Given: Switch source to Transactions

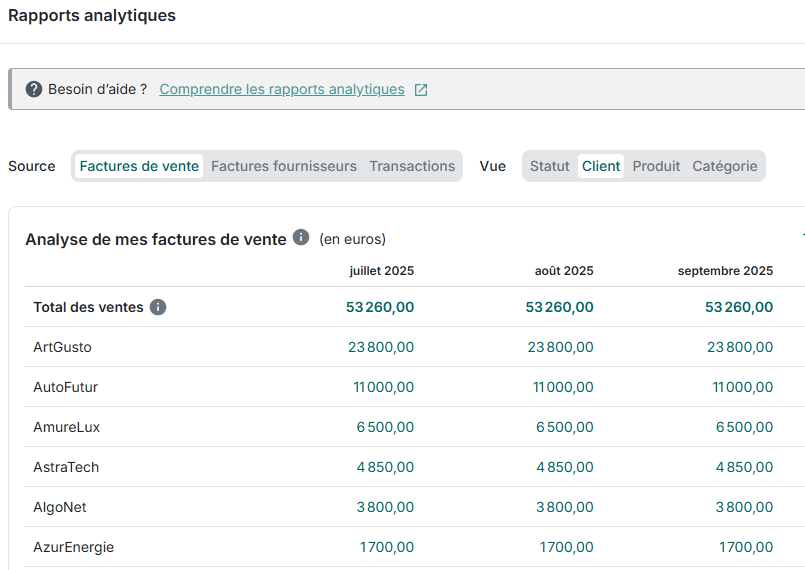Looking at the screenshot, I should [412, 166].
